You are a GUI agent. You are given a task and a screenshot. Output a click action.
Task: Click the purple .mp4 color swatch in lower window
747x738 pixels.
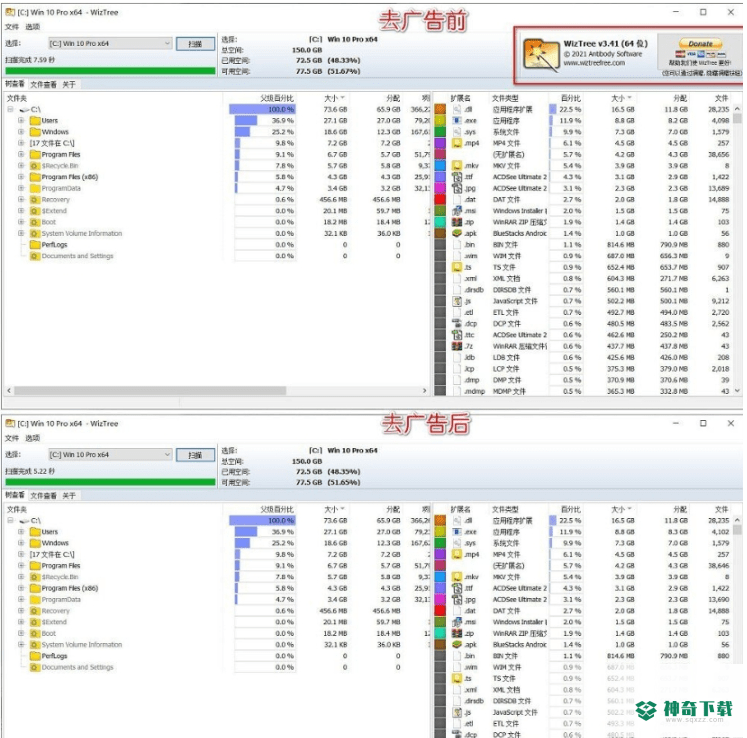tap(440, 555)
